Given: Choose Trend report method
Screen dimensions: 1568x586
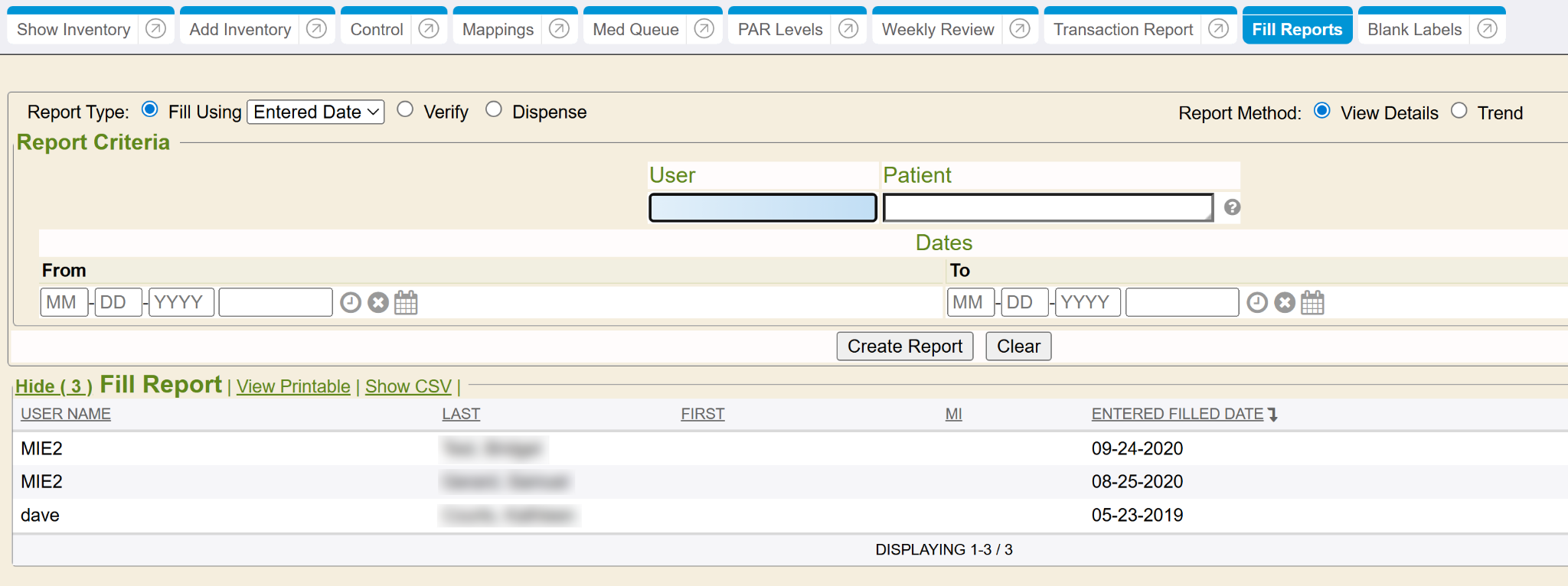Looking at the screenshot, I should tap(1459, 111).
